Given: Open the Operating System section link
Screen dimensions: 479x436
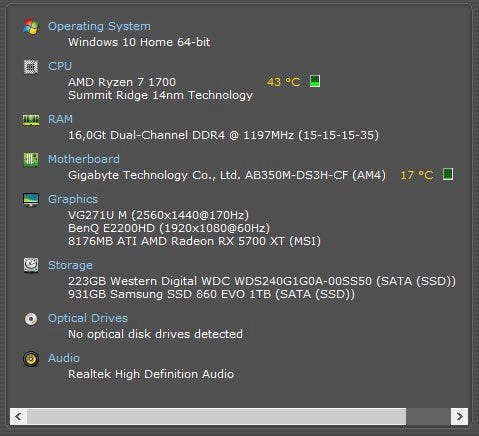Looking at the screenshot, I should (x=99, y=26).
